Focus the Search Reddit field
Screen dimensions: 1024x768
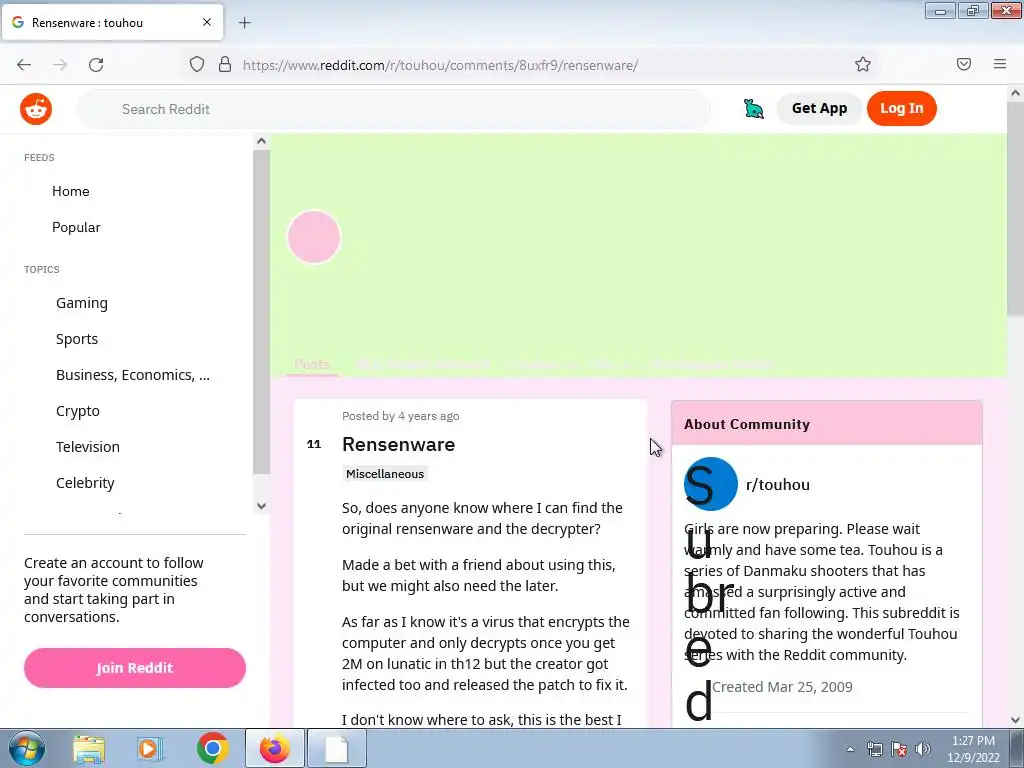tap(394, 109)
